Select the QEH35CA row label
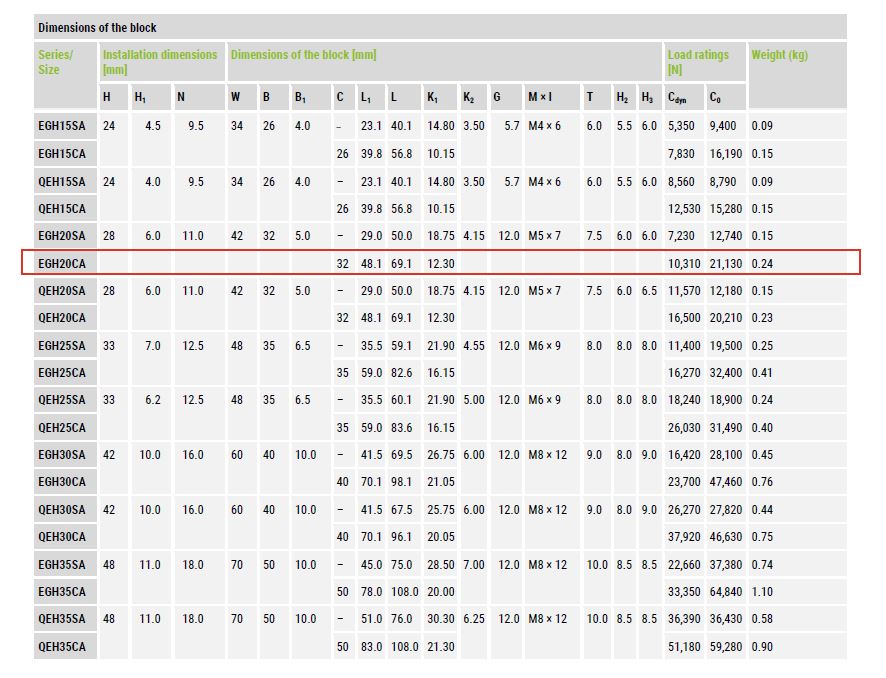The height and width of the screenshot is (678, 886). (62, 647)
